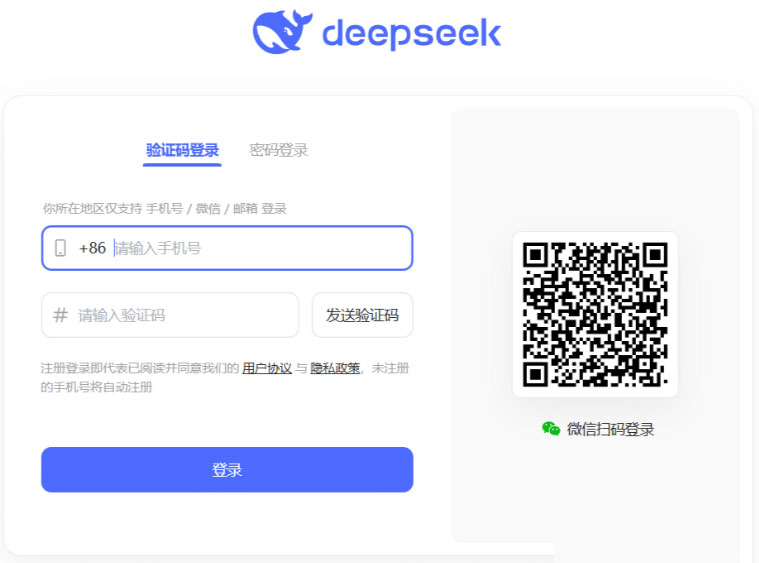Switch to the 验证码登录 tab
Viewport: 759px width, 563px height.
click(182, 150)
